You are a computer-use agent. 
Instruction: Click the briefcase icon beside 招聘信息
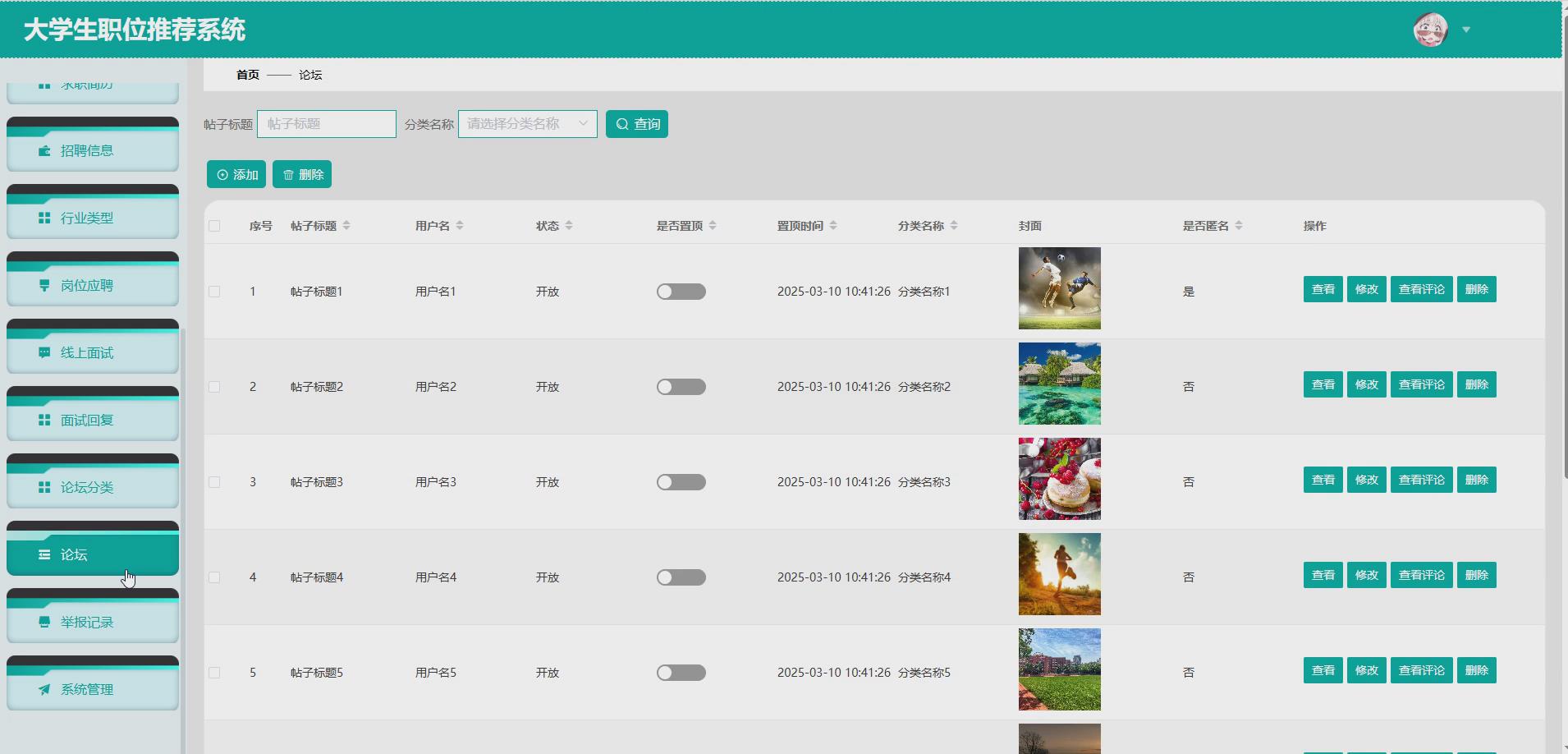(44, 151)
